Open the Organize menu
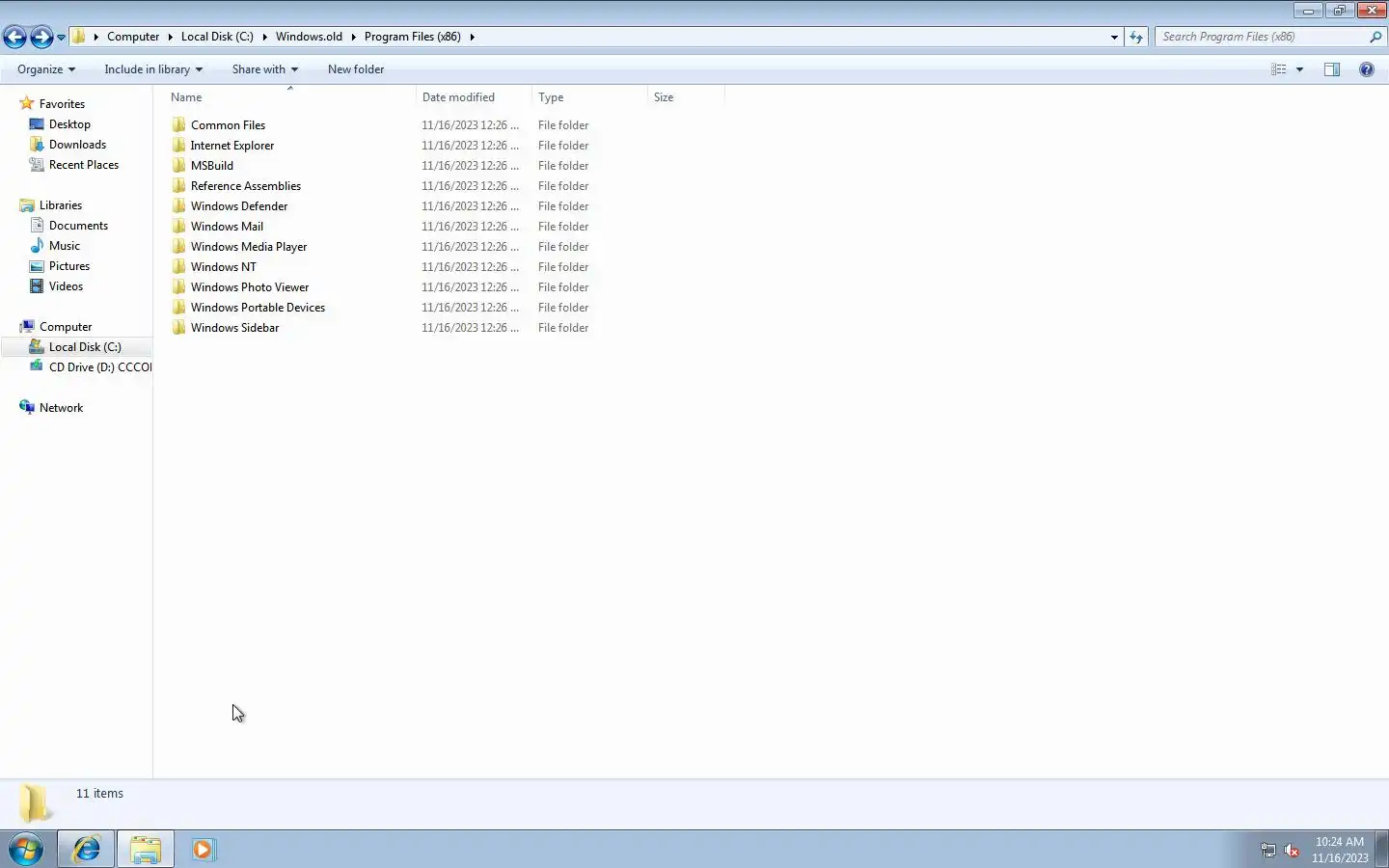The image size is (1389, 868). (x=45, y=69)
